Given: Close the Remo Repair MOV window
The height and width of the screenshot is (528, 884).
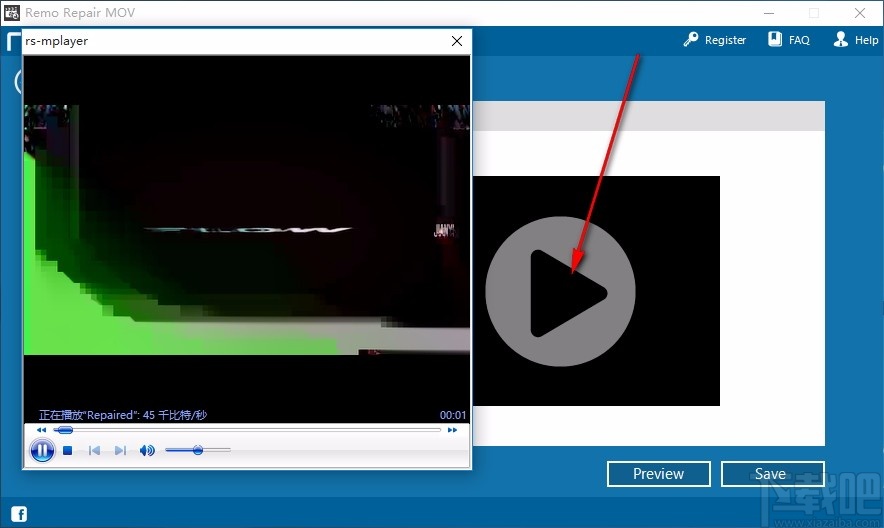Looking at the screenshot, I should (x=860, y=13).
